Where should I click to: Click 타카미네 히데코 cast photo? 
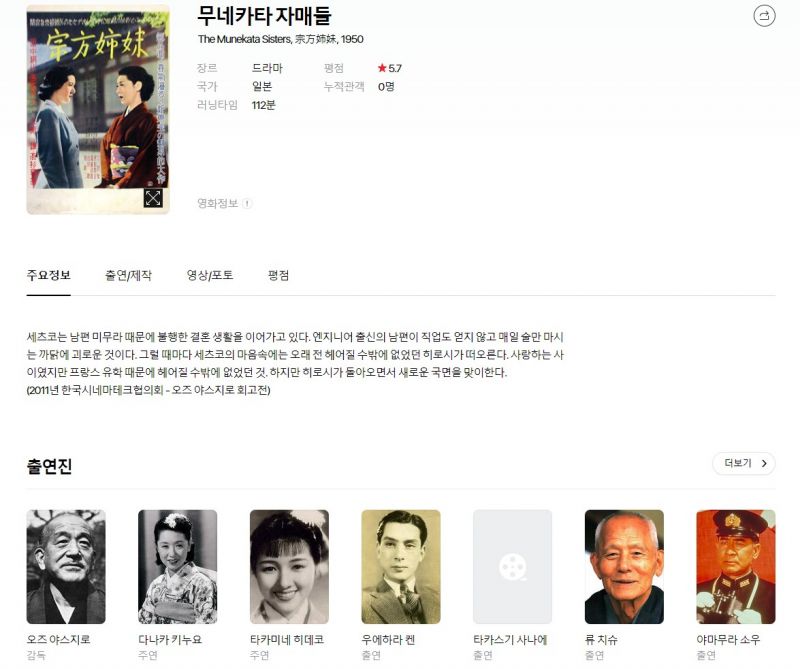pyautogui.click(x=289, y=566)
